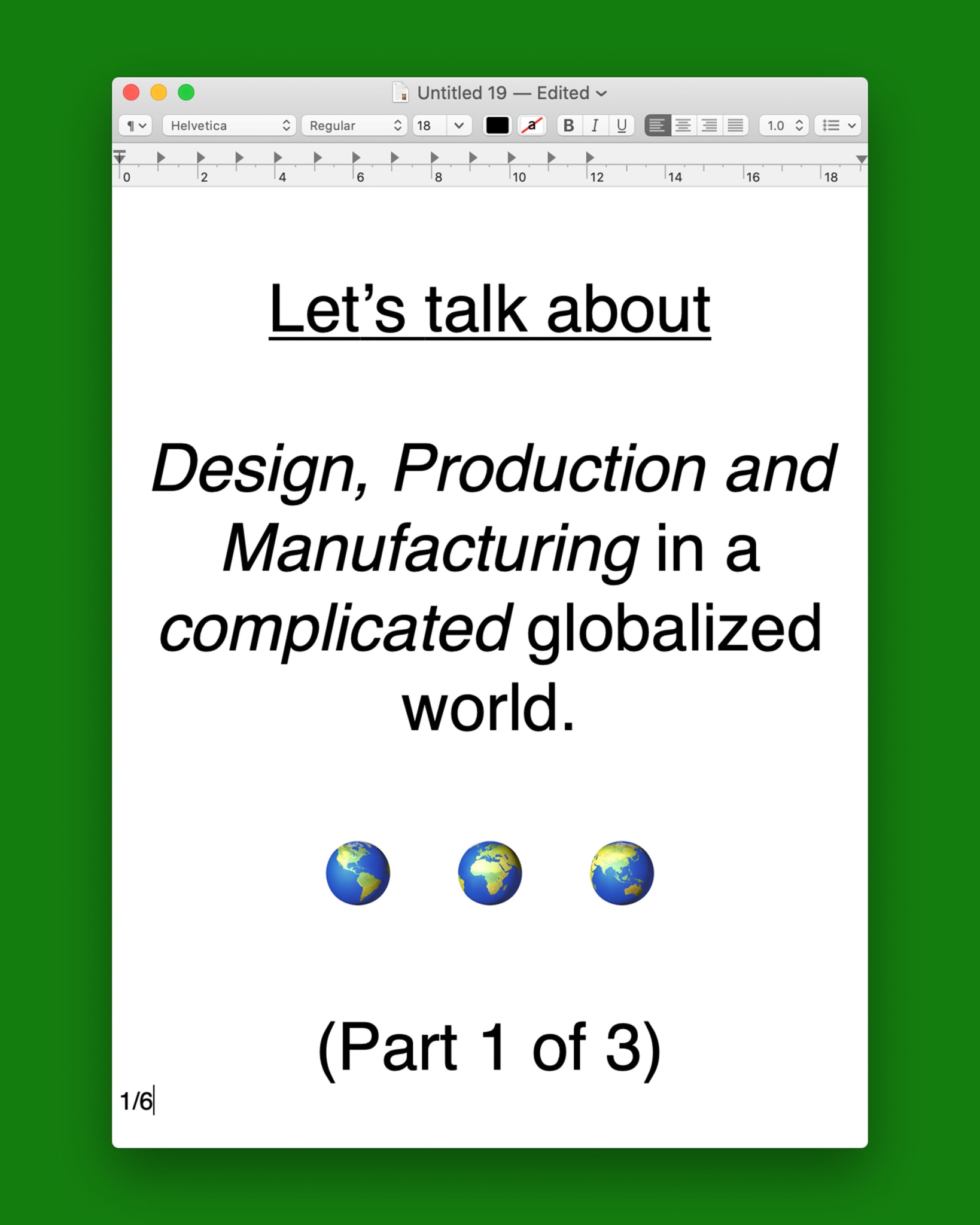
Task: Open the document title menu chevron
Action: click(602, 93)
